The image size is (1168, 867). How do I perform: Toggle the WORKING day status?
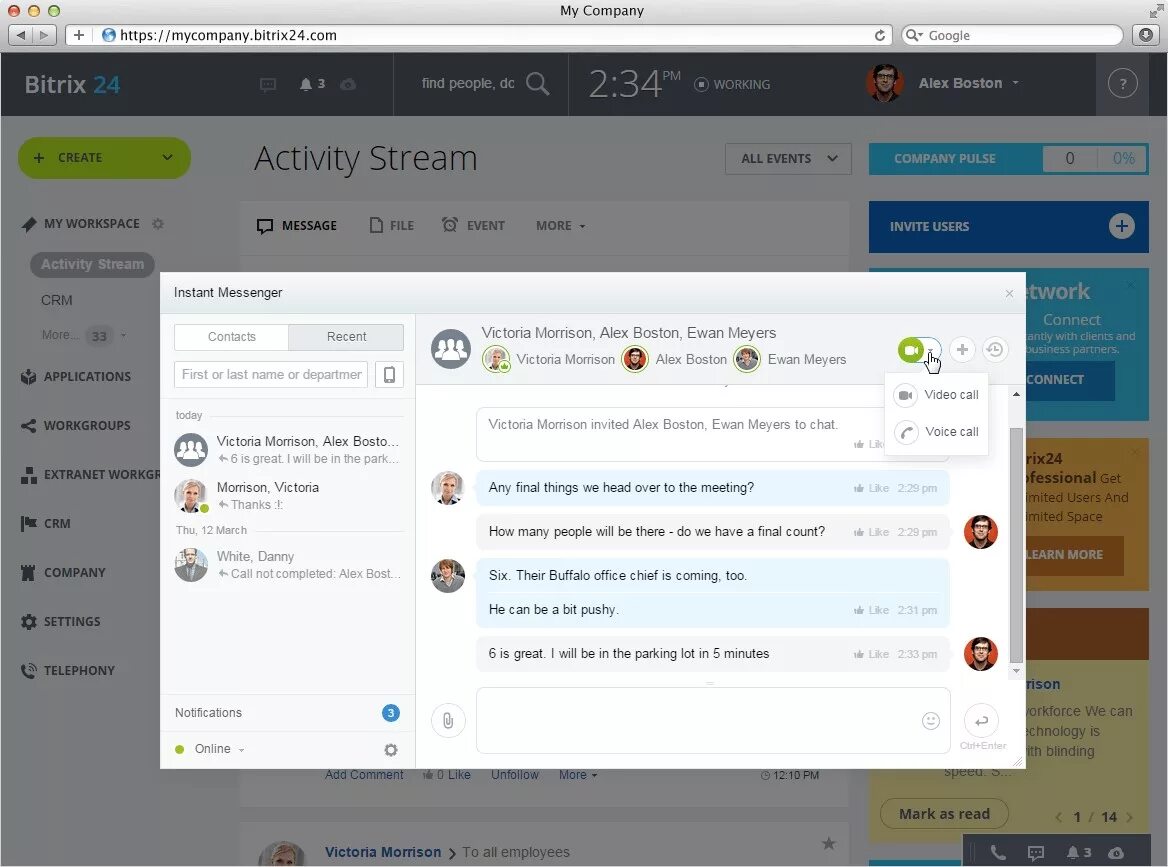pos(732,84)
